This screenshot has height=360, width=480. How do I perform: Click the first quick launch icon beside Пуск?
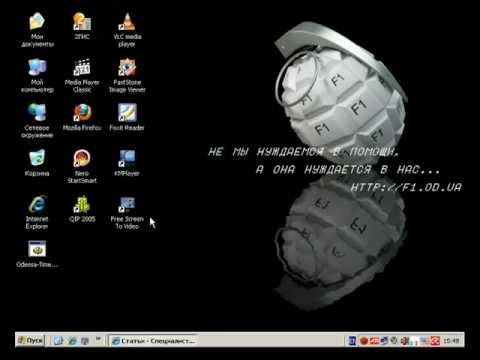[59, 341]
